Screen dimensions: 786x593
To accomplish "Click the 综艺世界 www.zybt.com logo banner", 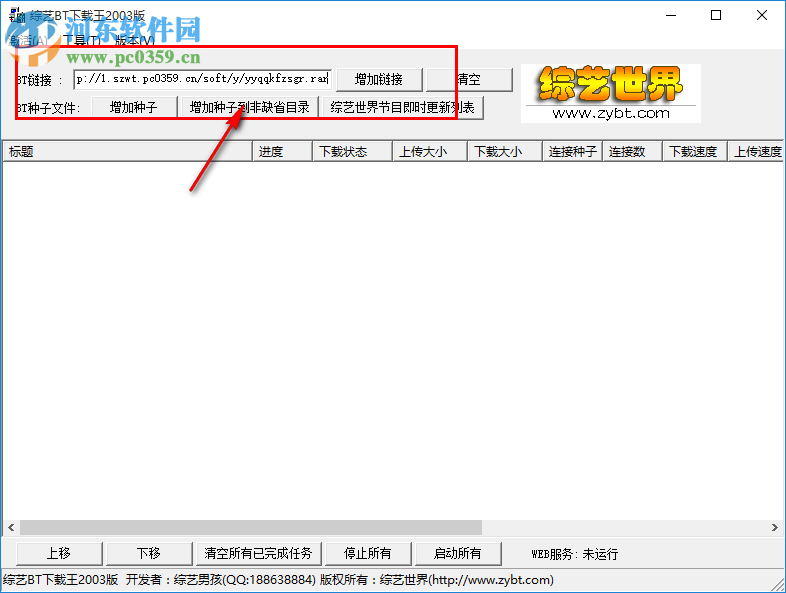I will pyautogui.click(x=611, y=93).
